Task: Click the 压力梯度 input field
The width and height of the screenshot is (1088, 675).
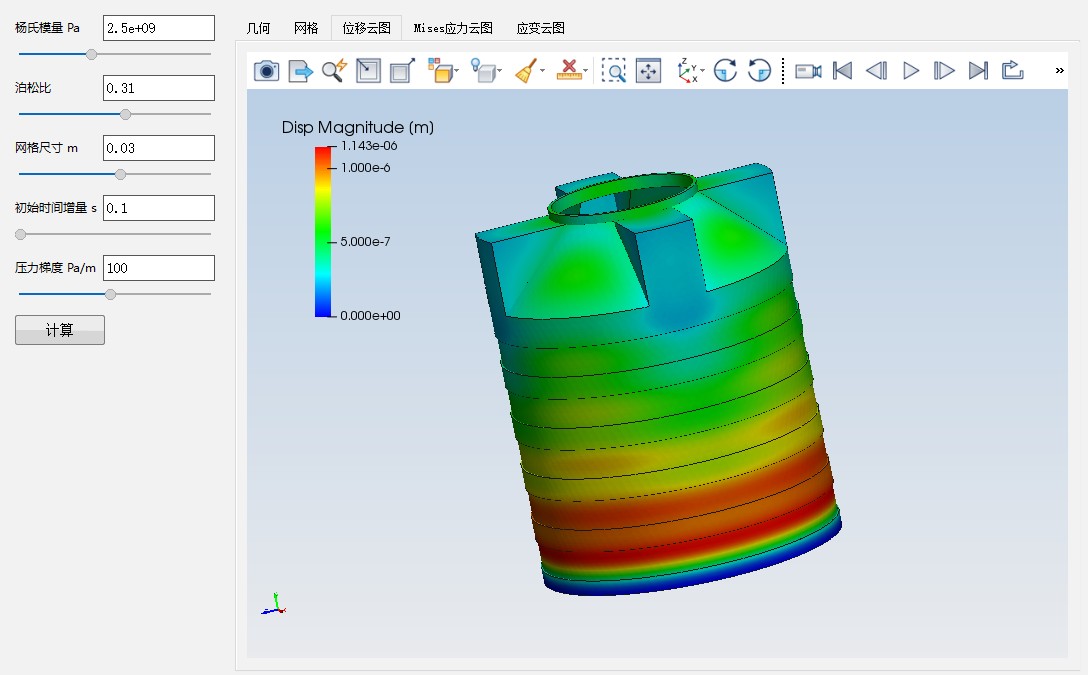Action: pos(159,268)
